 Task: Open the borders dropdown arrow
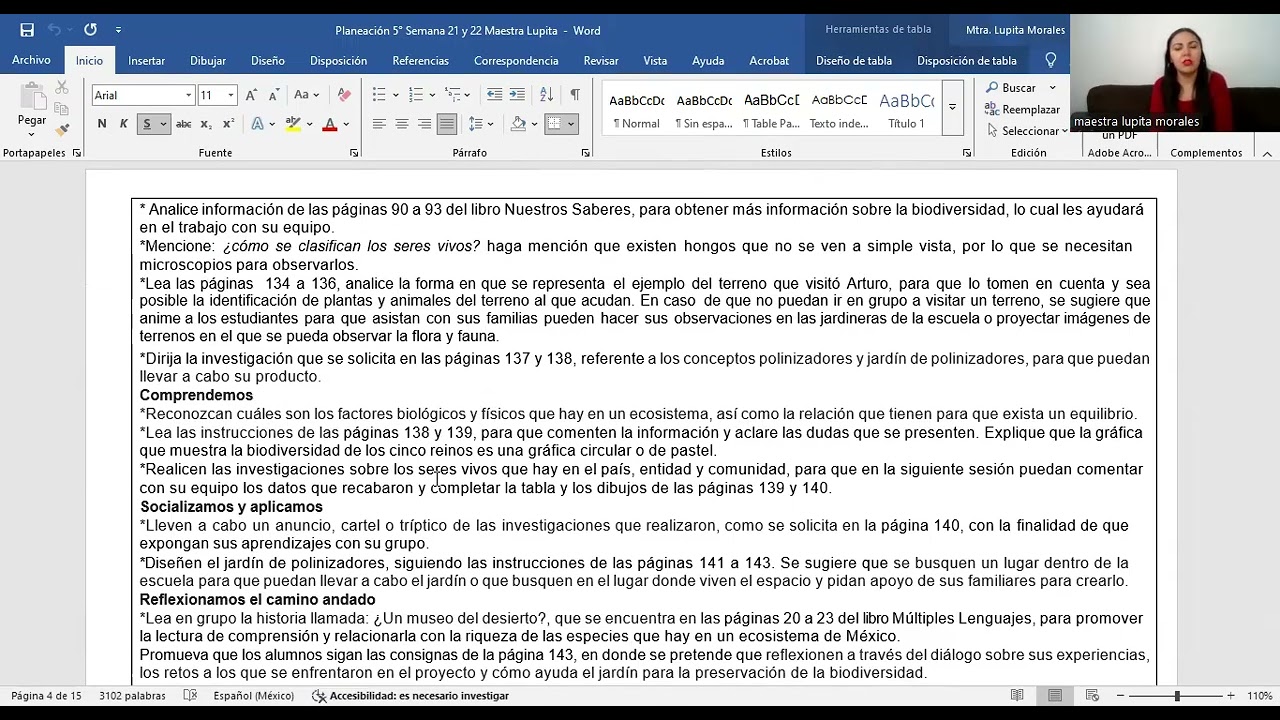pyautogui.click(x=571, y=124)
